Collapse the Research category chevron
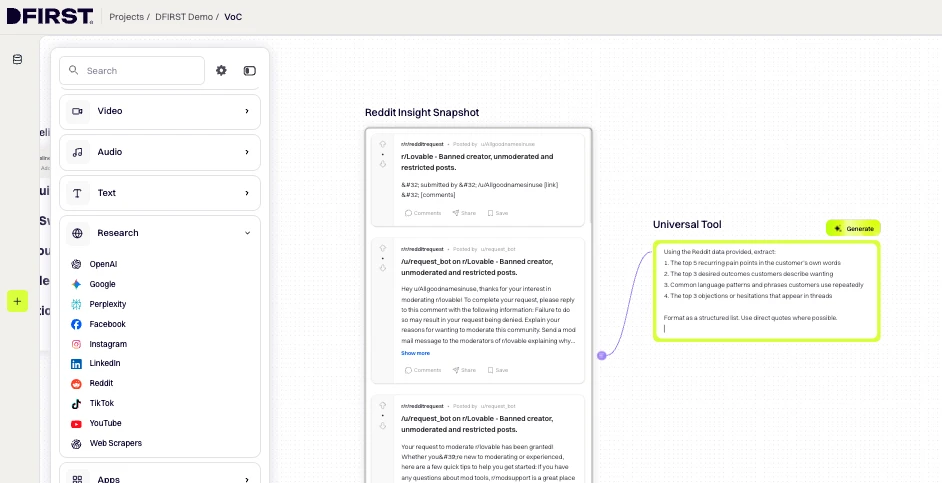Viewport: 942px width, 483px height. 247,233
